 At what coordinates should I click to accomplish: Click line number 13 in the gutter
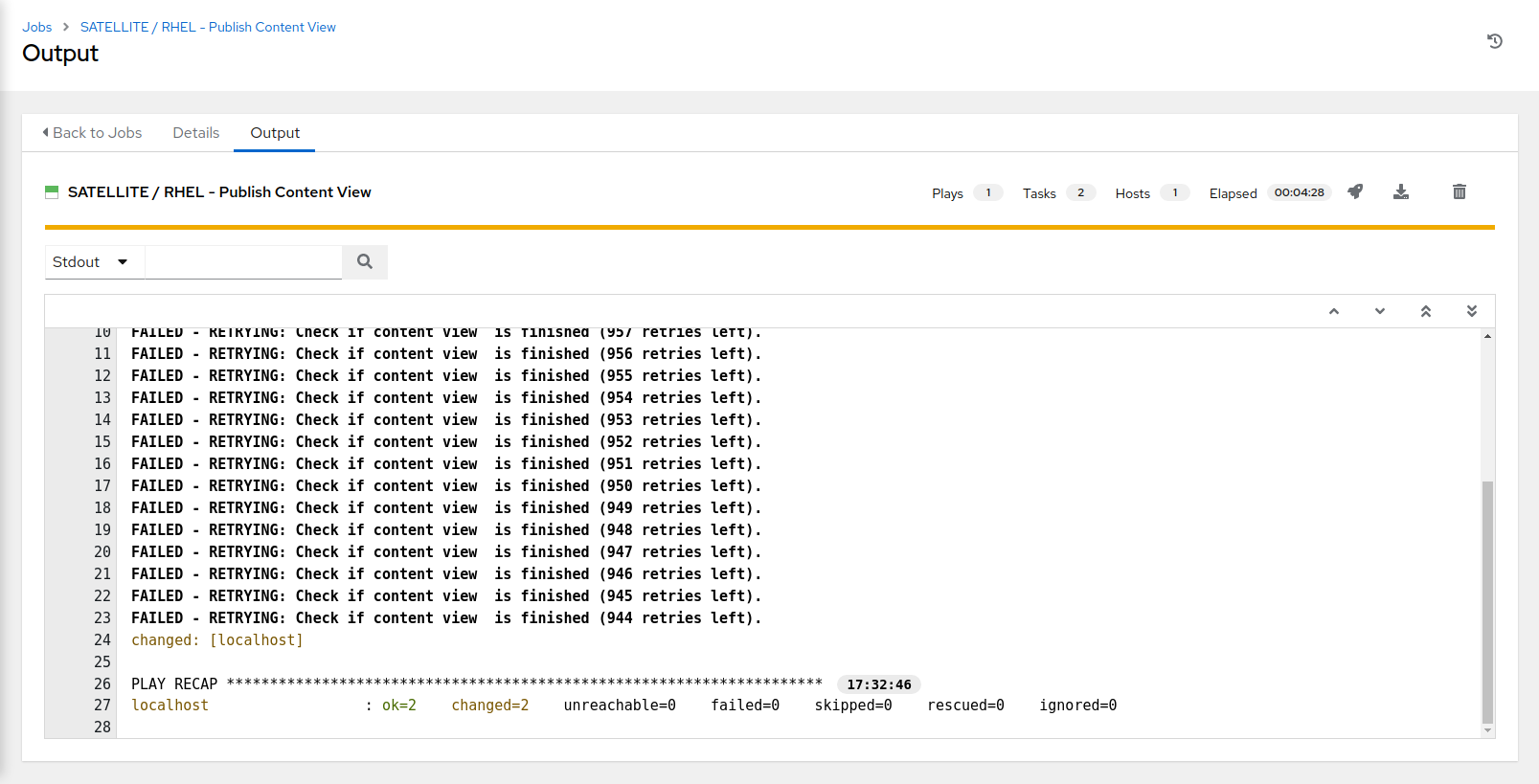pyautogui.click(x=102, y=398)
